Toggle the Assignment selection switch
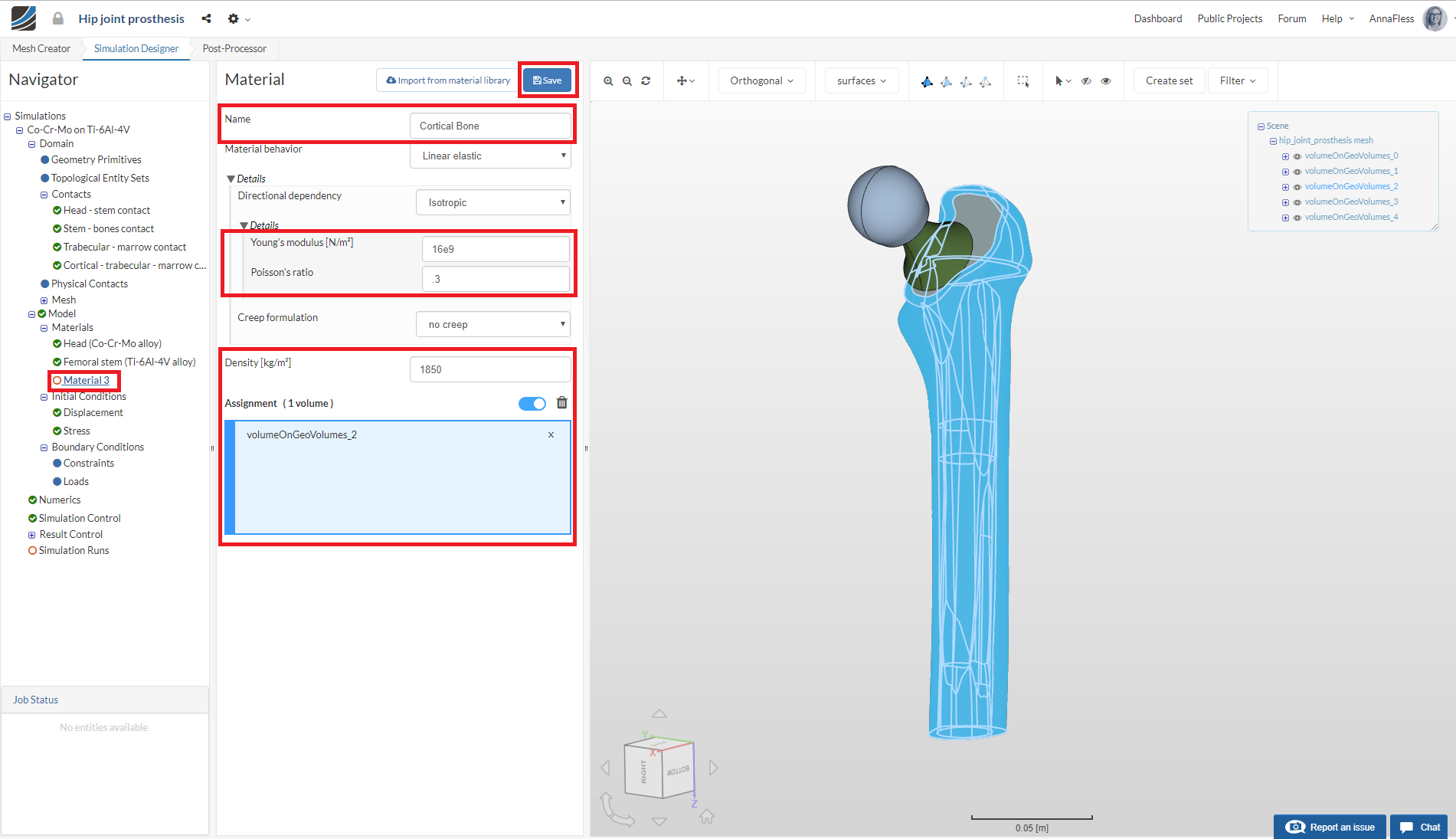 point(532,404)
